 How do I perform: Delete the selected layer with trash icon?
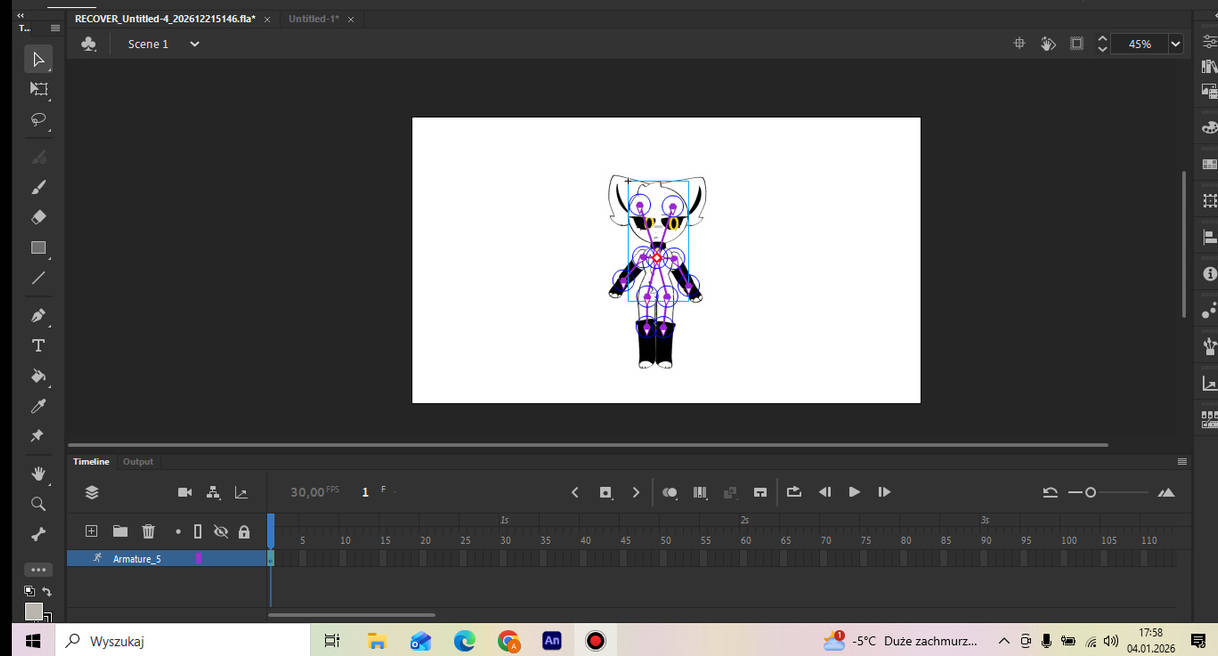148,532
